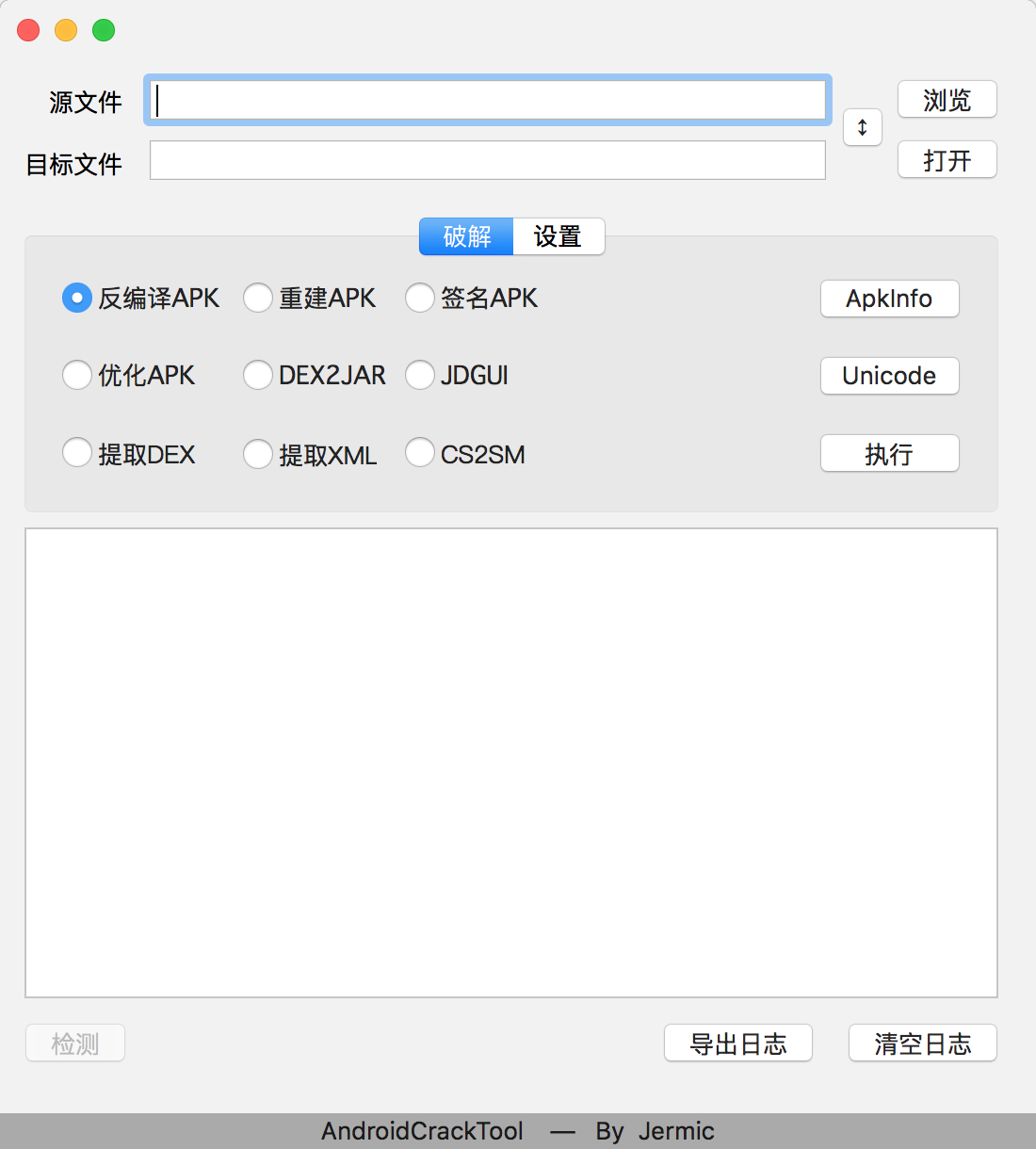The image size is (1036, 1149).
Task: Open the 设置 tab
Action: tap(558, 236)
